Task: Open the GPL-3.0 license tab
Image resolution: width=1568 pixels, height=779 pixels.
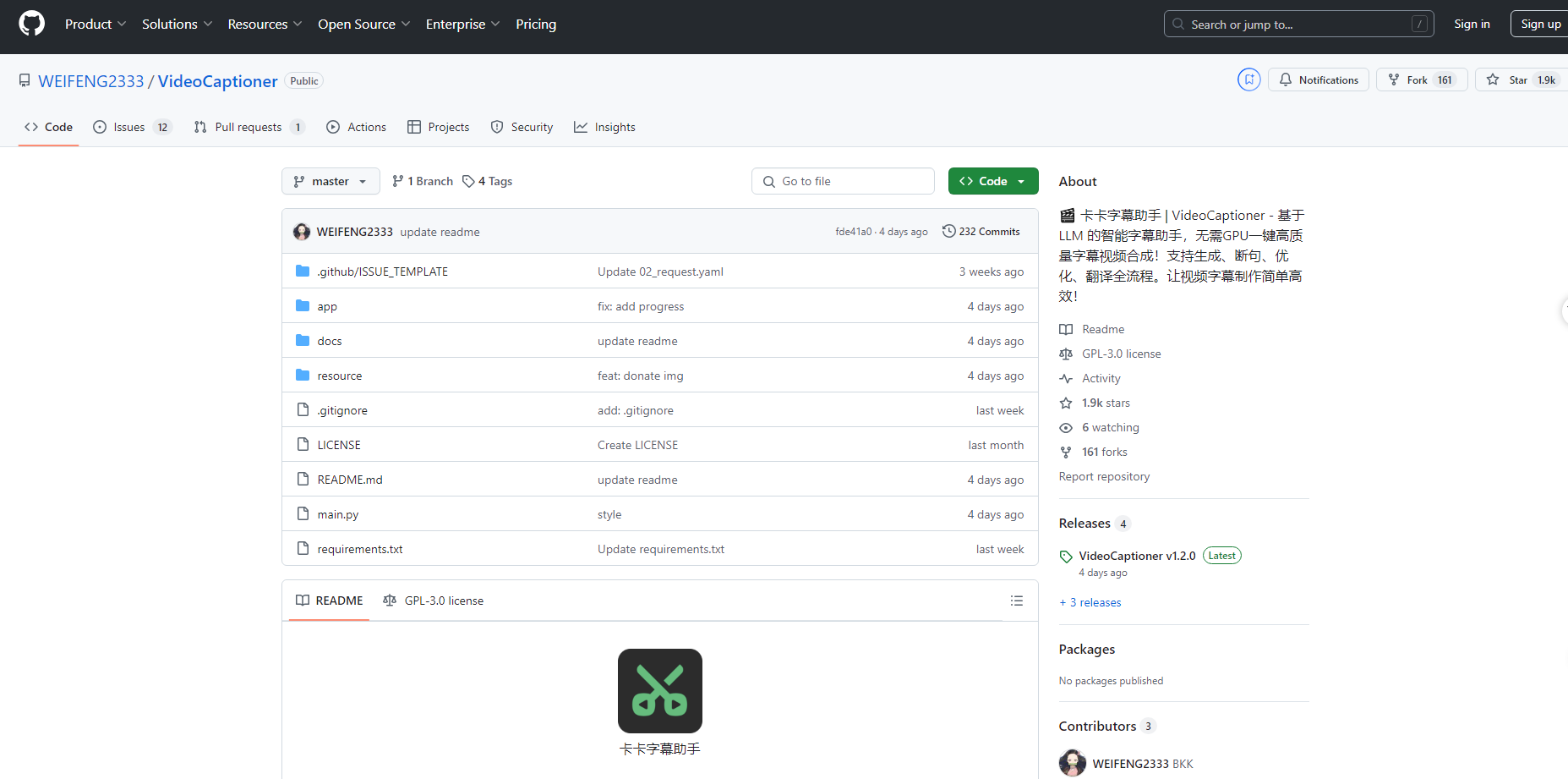Action: [x=434, y=601]
